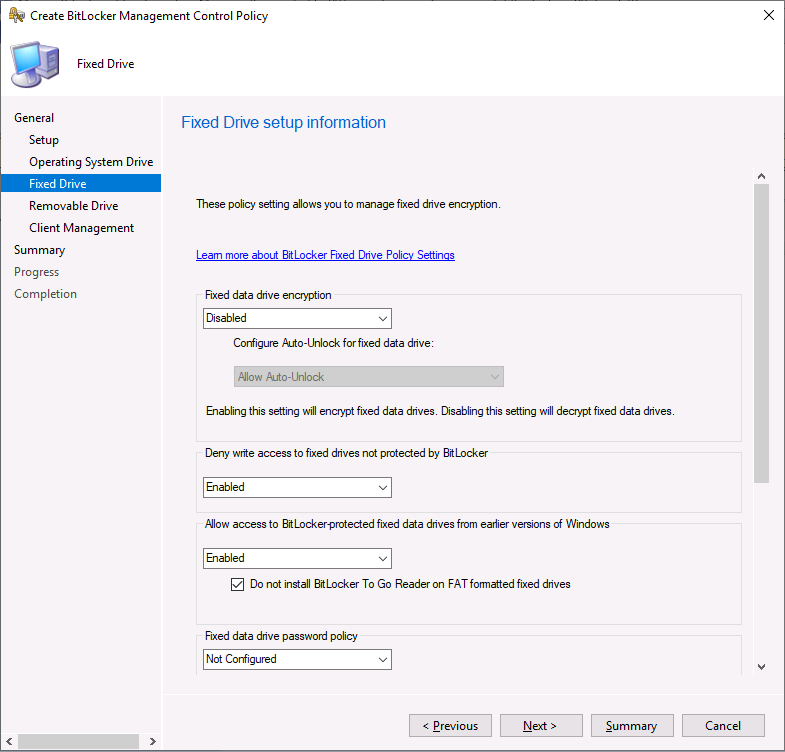Click the sidebar horizontal scrollbar thumb
The image size is (785, 752).
click(79, 741)
